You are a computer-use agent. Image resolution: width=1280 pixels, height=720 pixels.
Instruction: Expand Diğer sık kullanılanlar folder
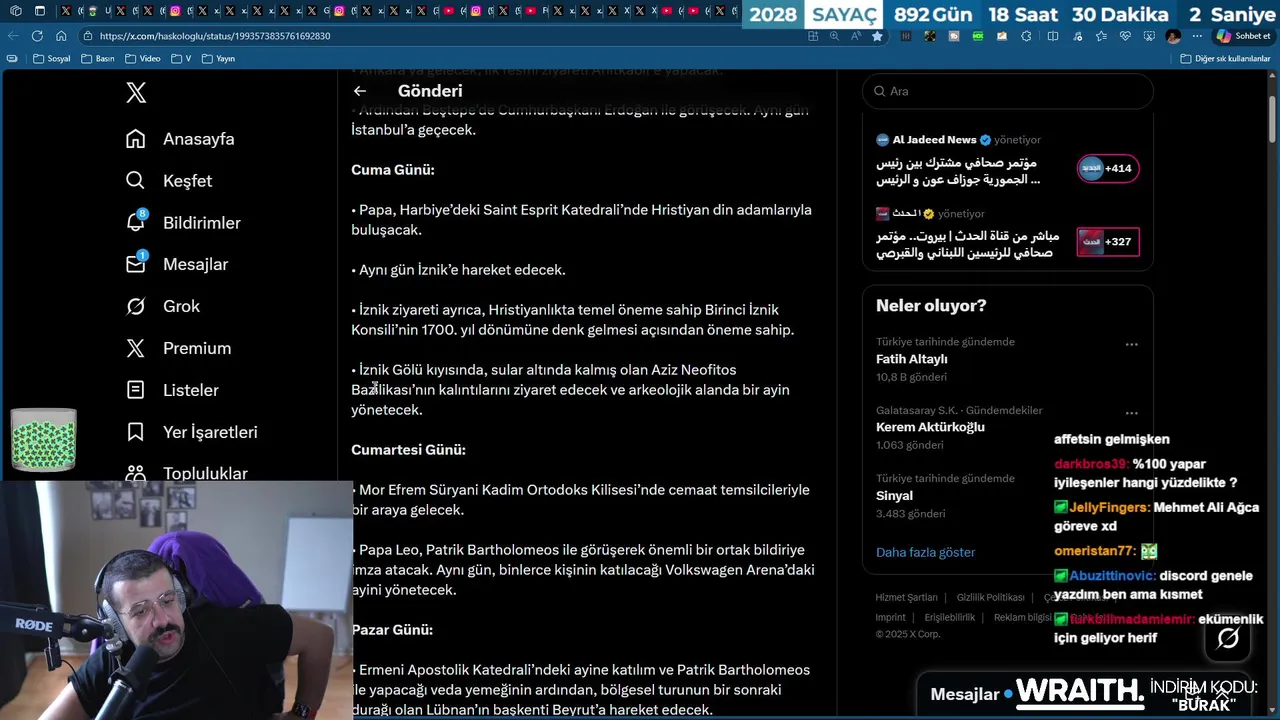pos(1225,59)
